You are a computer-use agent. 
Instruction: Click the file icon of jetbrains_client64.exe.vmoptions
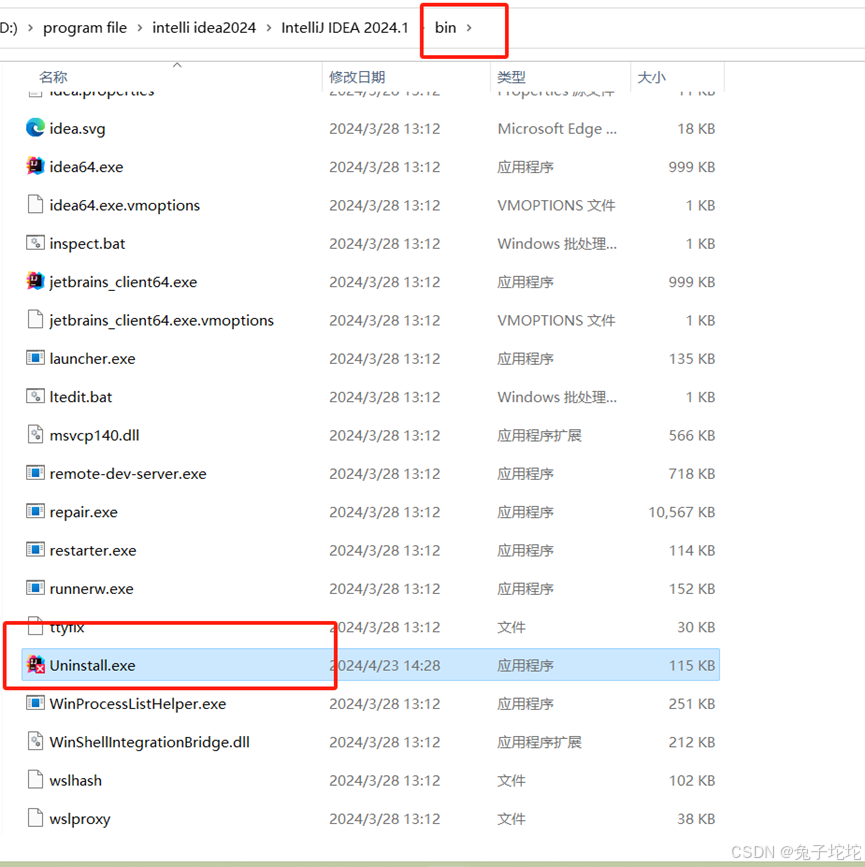35,320
